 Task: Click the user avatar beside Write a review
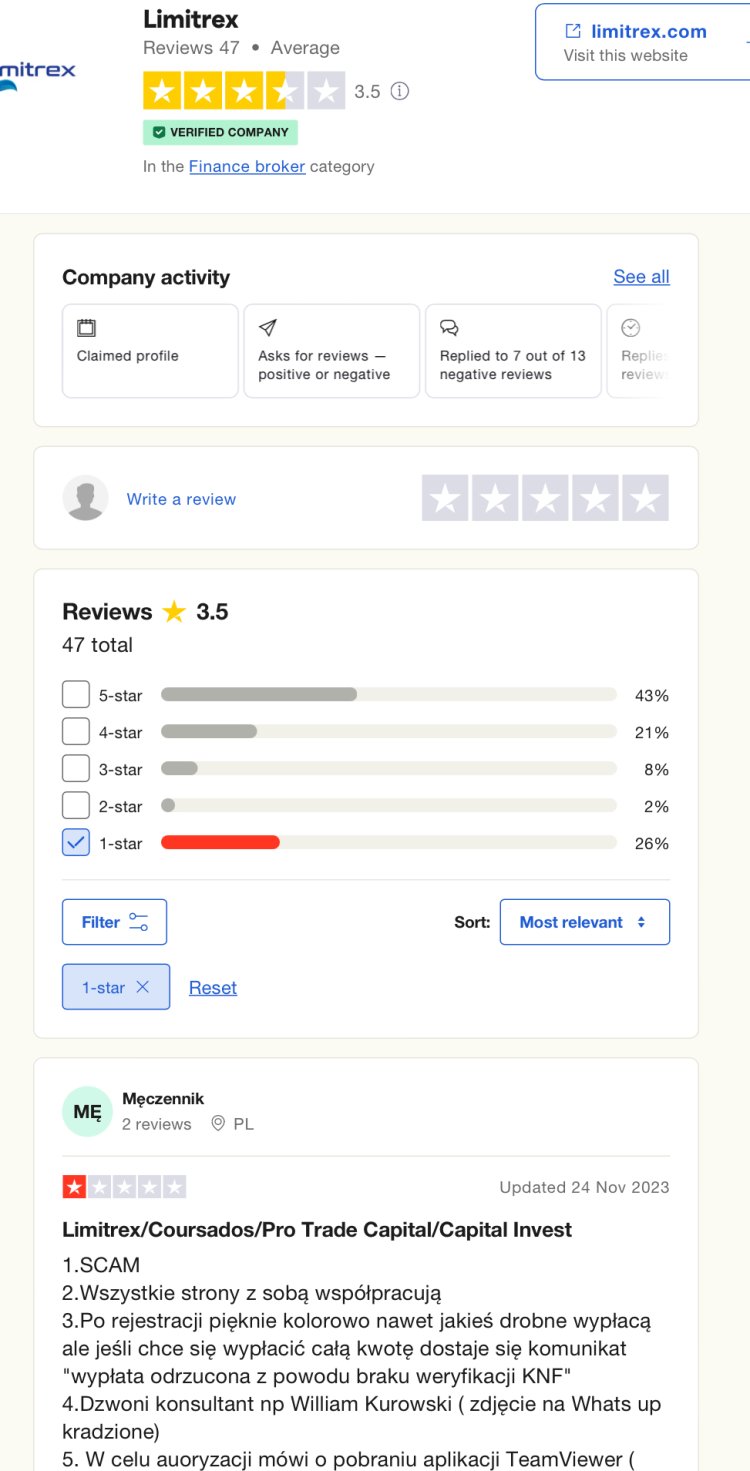85,498
